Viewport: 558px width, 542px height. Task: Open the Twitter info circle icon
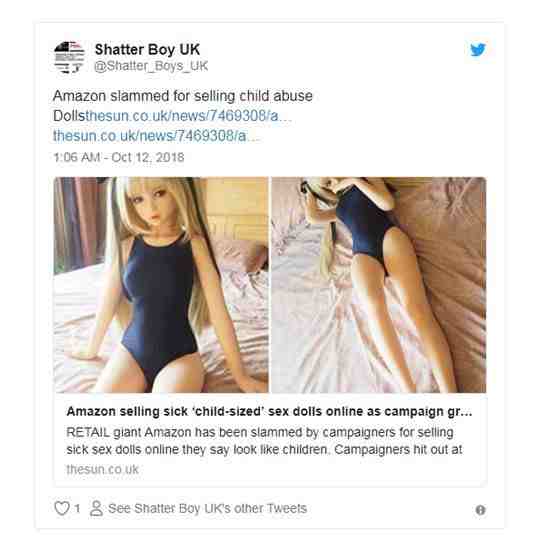(x=480, y=510)
